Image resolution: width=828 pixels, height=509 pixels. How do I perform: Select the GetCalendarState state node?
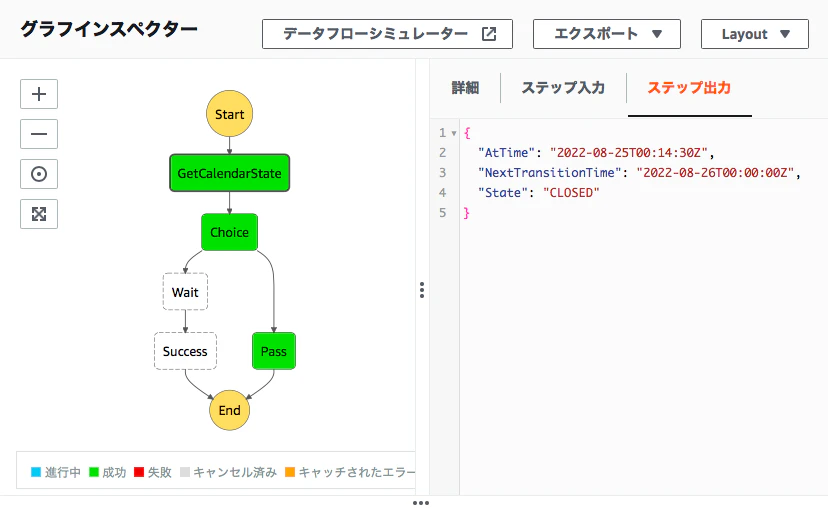point(229,173)
